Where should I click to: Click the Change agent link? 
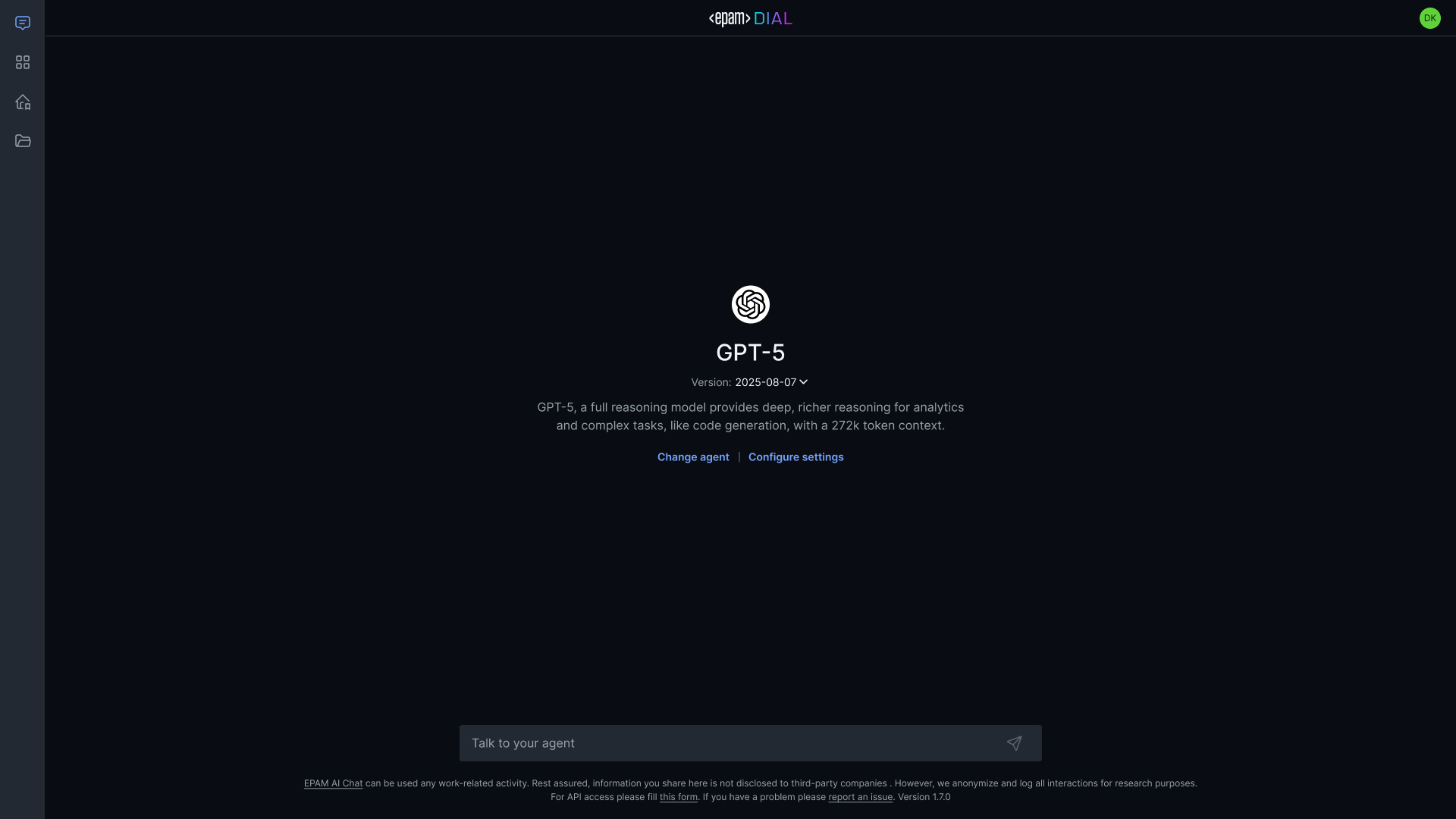(x=693, y=457)
